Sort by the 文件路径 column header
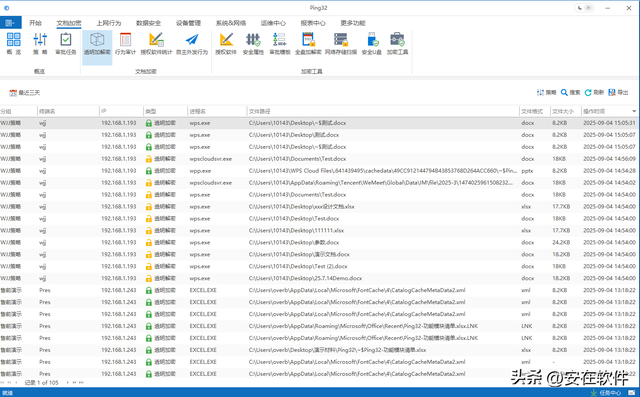This screenshot has width=640, height=397. (x=383, y=111)
